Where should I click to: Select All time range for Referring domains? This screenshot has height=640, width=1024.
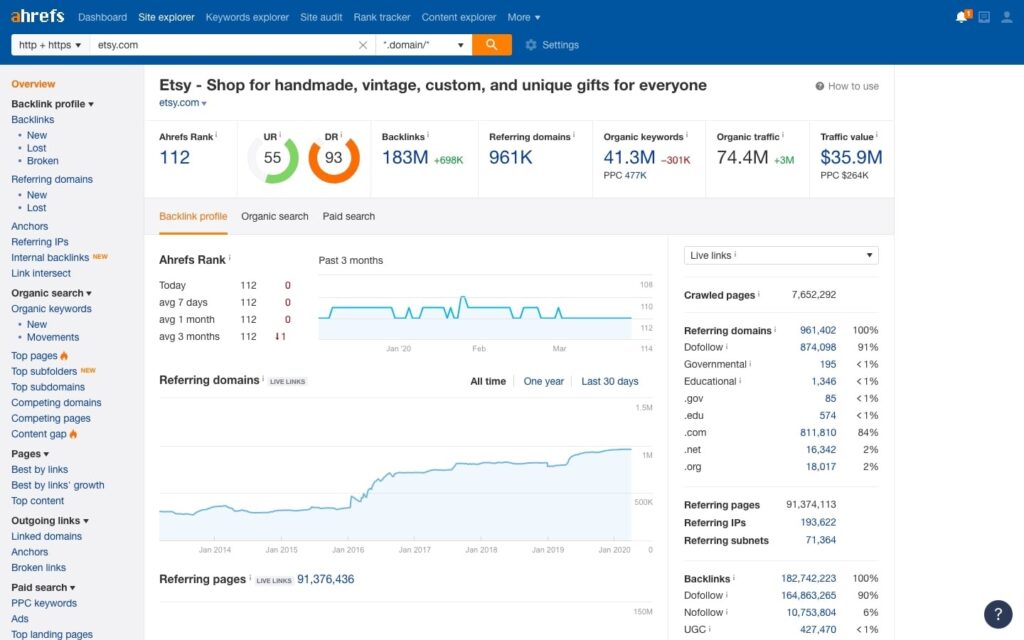coord(488,381)
